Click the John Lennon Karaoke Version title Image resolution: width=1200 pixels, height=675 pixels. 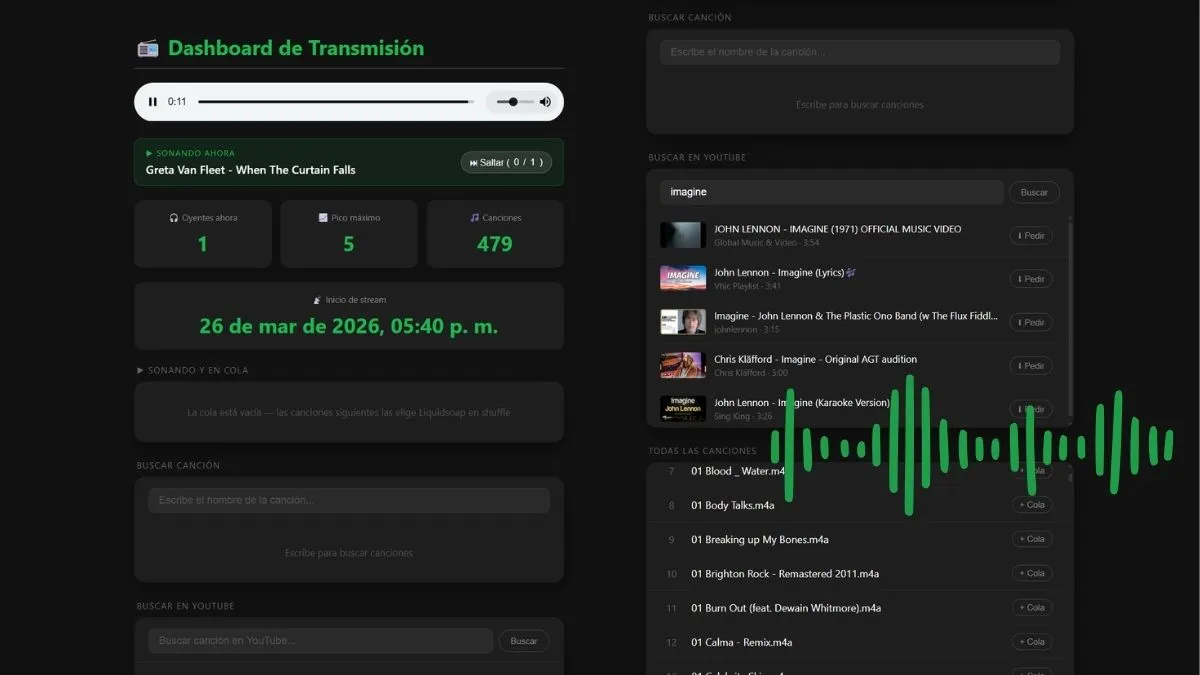(x=801, y=402)
